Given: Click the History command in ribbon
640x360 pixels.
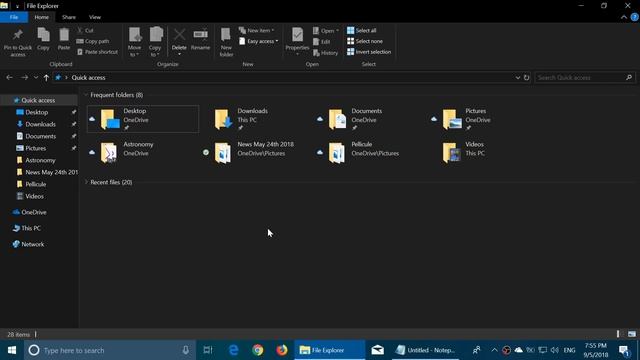Looking at the screenshot, I should pyautogui.click(x=326, y=53).
